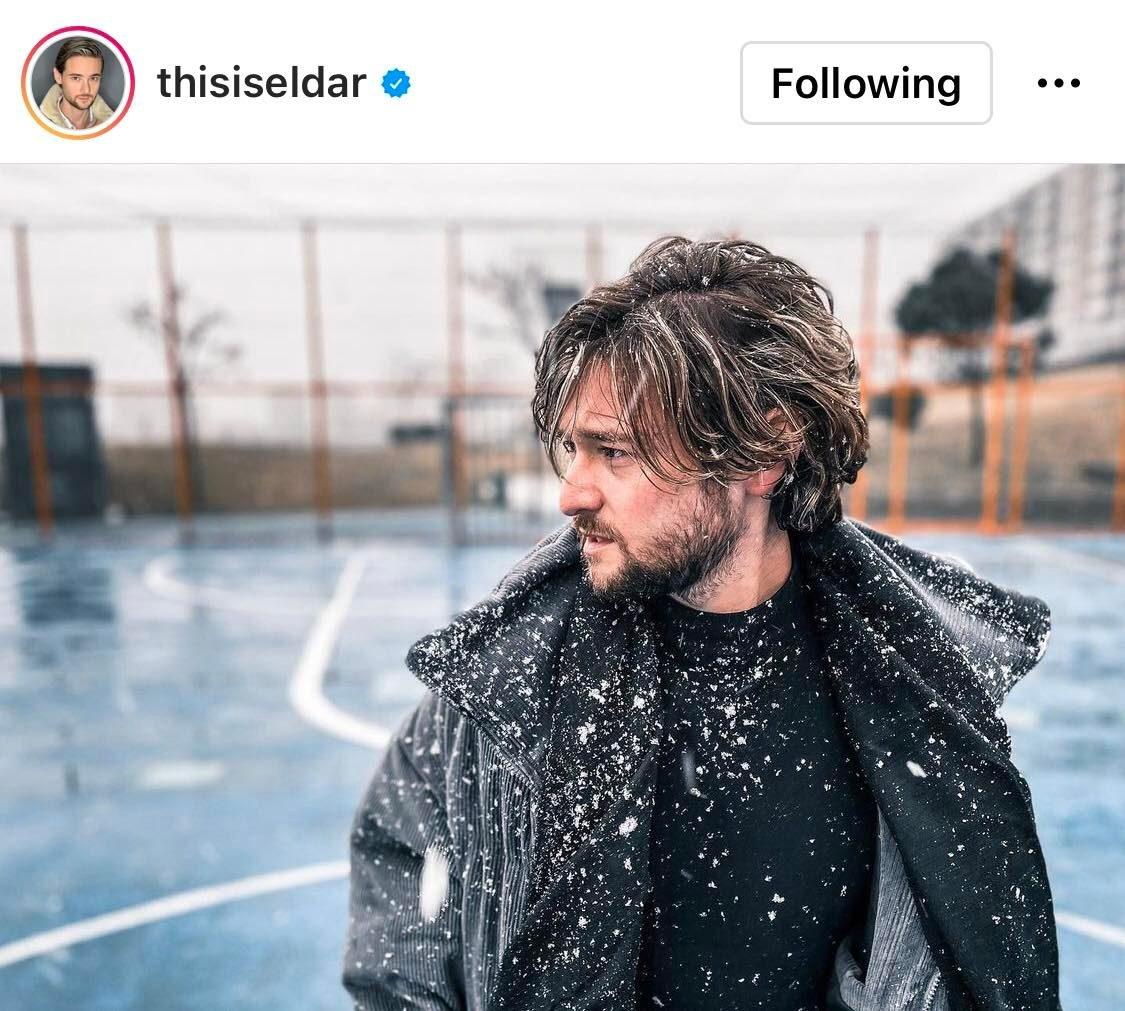Select the verified checkmark beside thisiseldar
Viewport: 1125px width, 1011px height.
[x=395, y=83]
